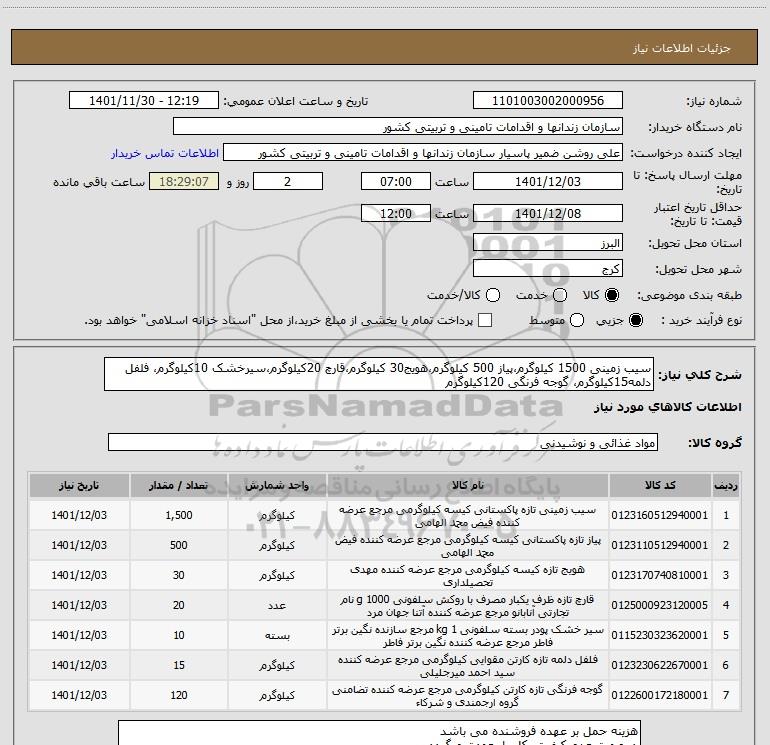Click the announcement date field 1401/11/30 - 12:19
770x745 pixels.
pyautogui.click(x=144, y=101)
